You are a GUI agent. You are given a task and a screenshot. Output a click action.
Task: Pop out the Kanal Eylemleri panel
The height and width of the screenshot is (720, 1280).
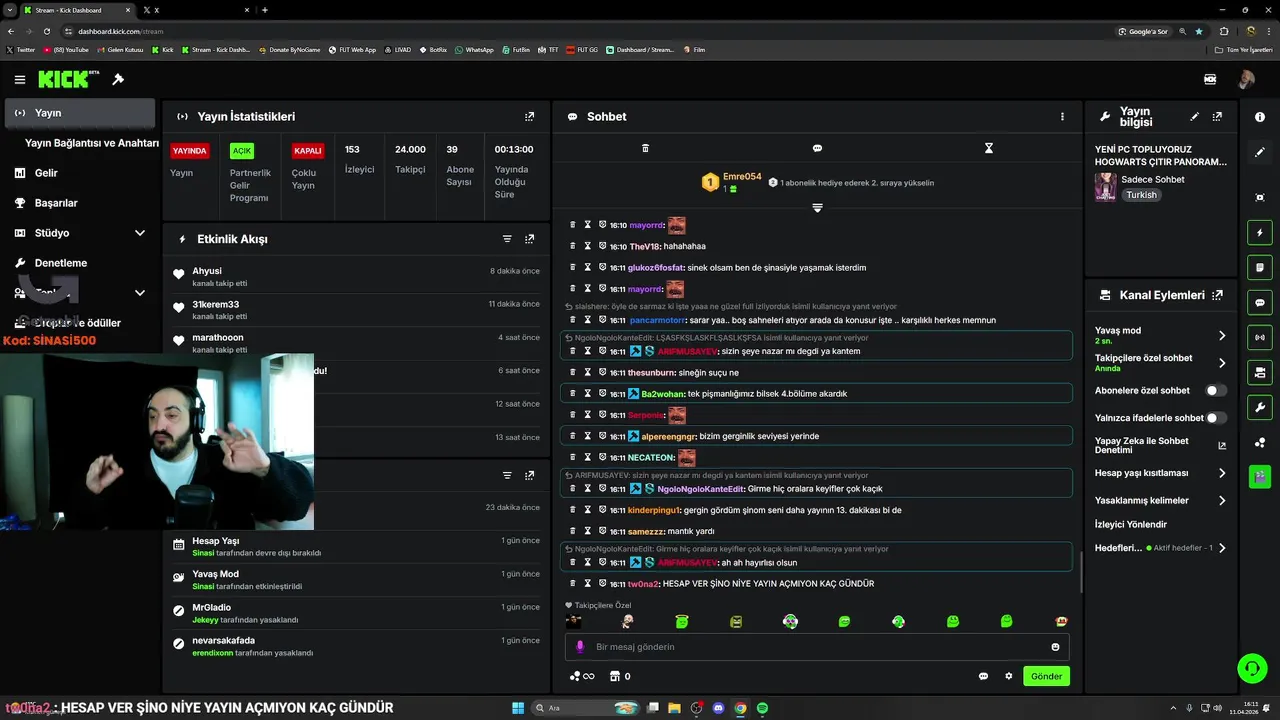click(x=1217, y=295)
